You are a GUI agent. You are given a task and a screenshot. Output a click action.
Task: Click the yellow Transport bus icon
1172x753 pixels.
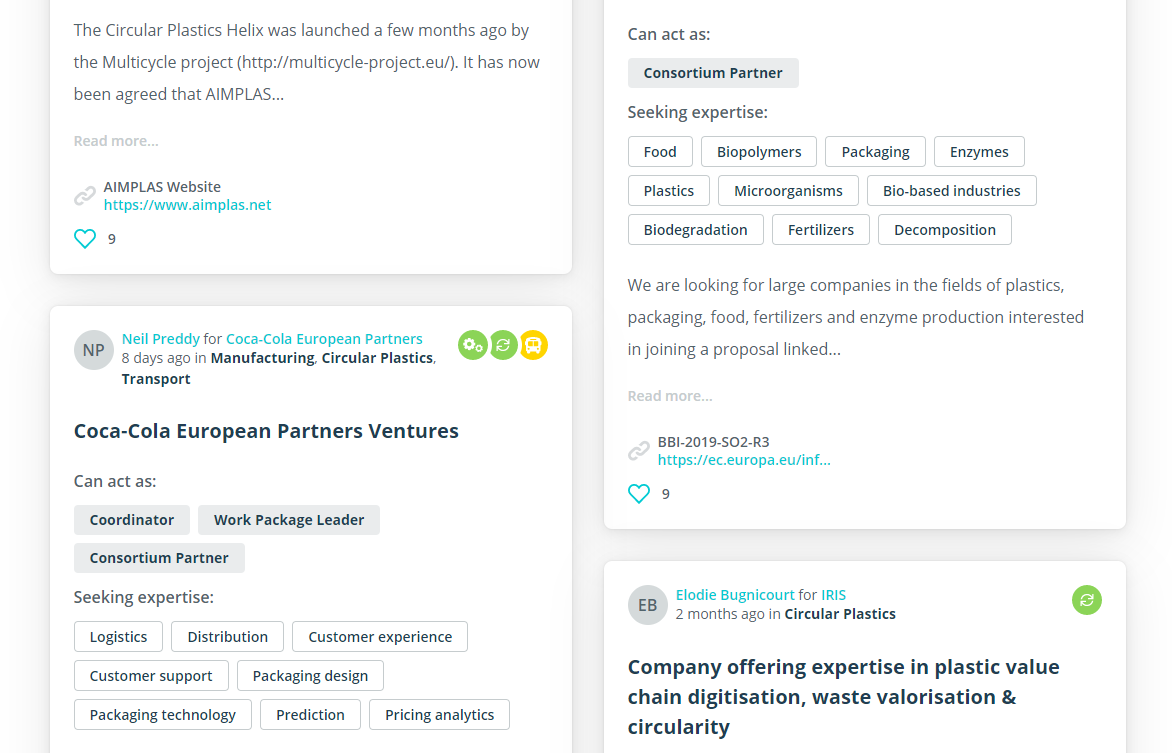[x=534, y=345]
